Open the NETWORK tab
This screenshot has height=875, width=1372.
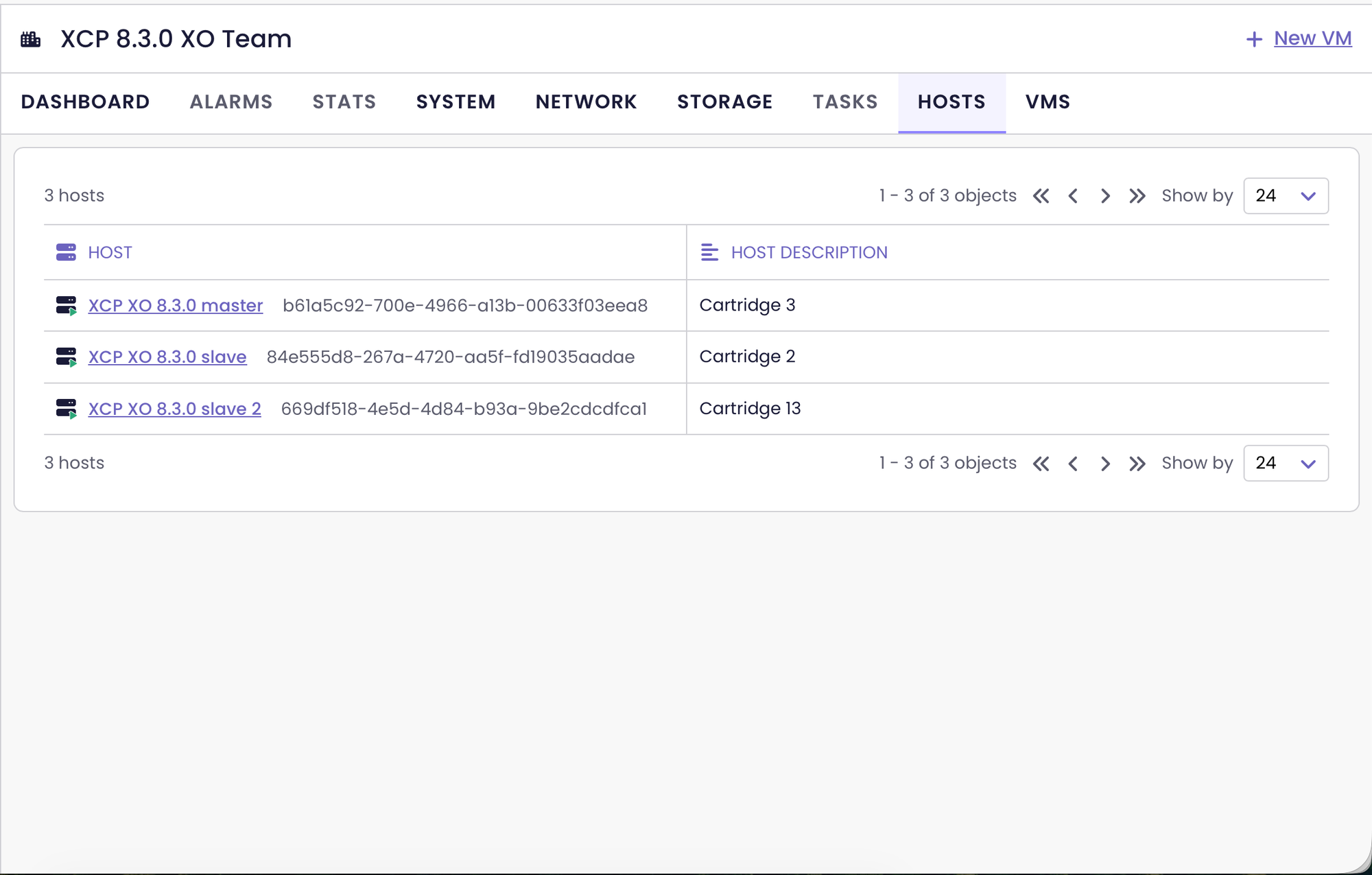coord(586,102)
